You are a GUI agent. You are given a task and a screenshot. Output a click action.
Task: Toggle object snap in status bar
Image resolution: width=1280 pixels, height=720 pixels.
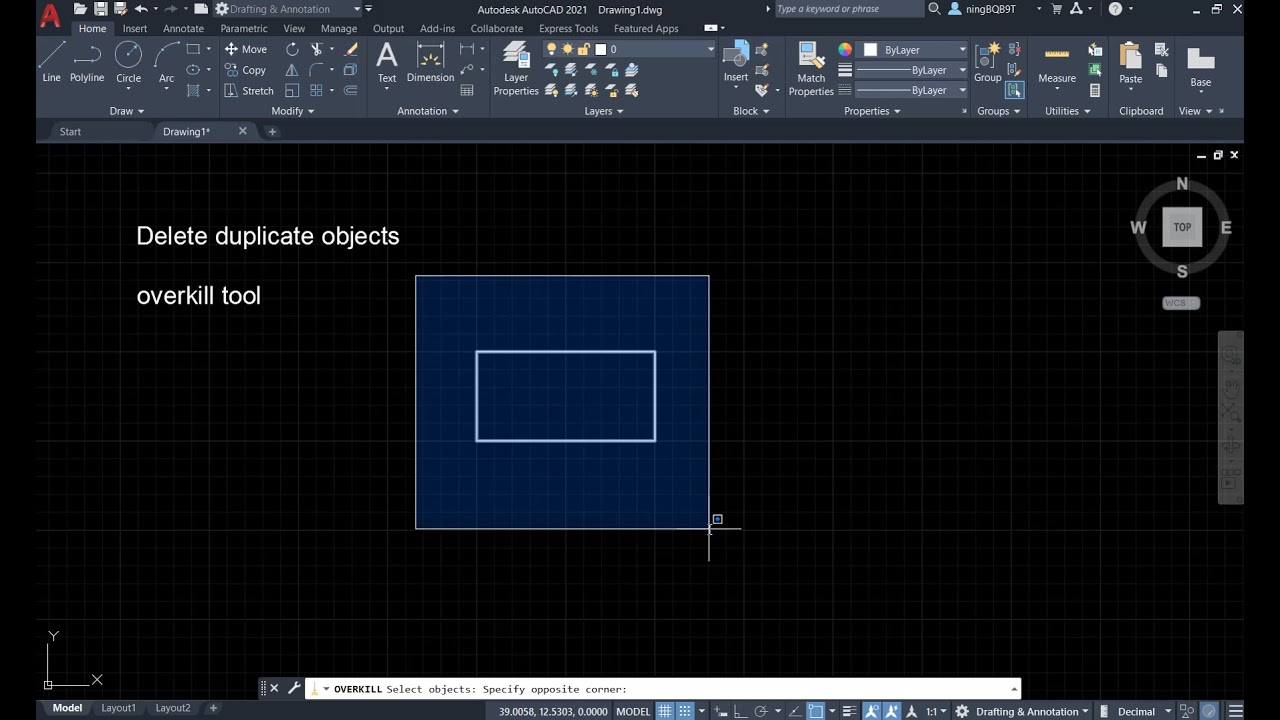(816, 711)
